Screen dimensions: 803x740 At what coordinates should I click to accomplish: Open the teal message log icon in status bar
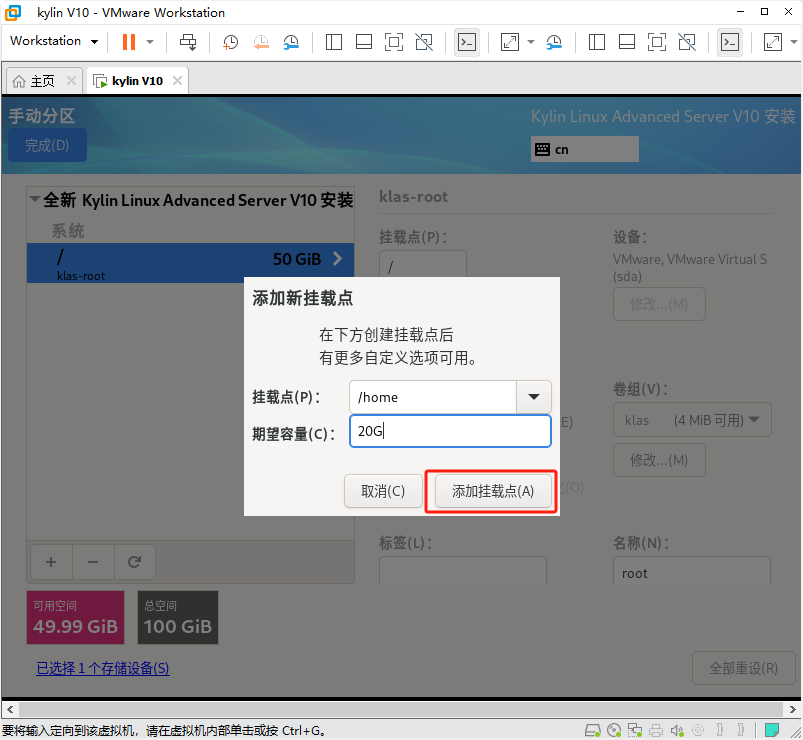772,729
